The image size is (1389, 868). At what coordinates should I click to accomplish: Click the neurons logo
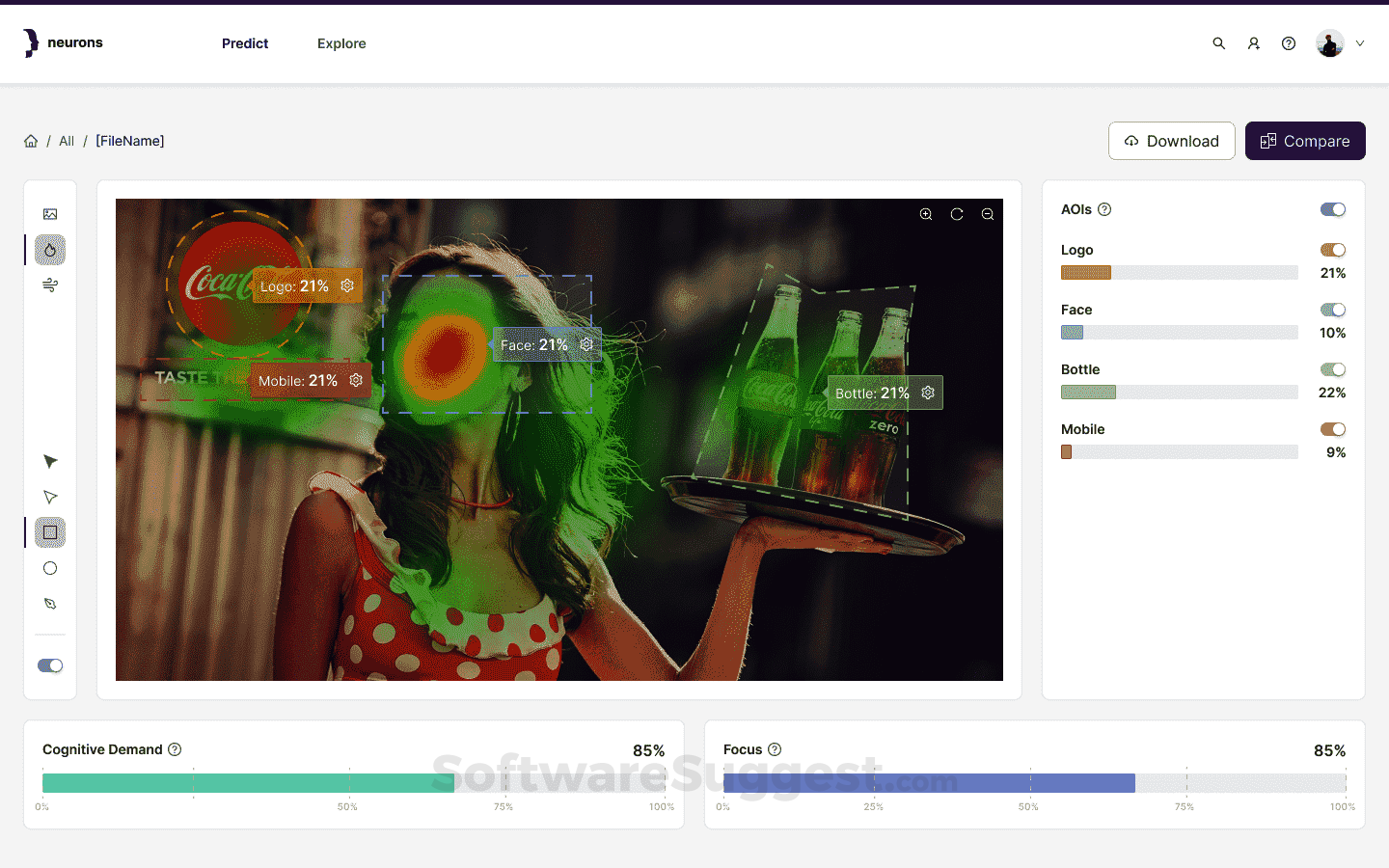pyautogui.click(x=63, y=43)
